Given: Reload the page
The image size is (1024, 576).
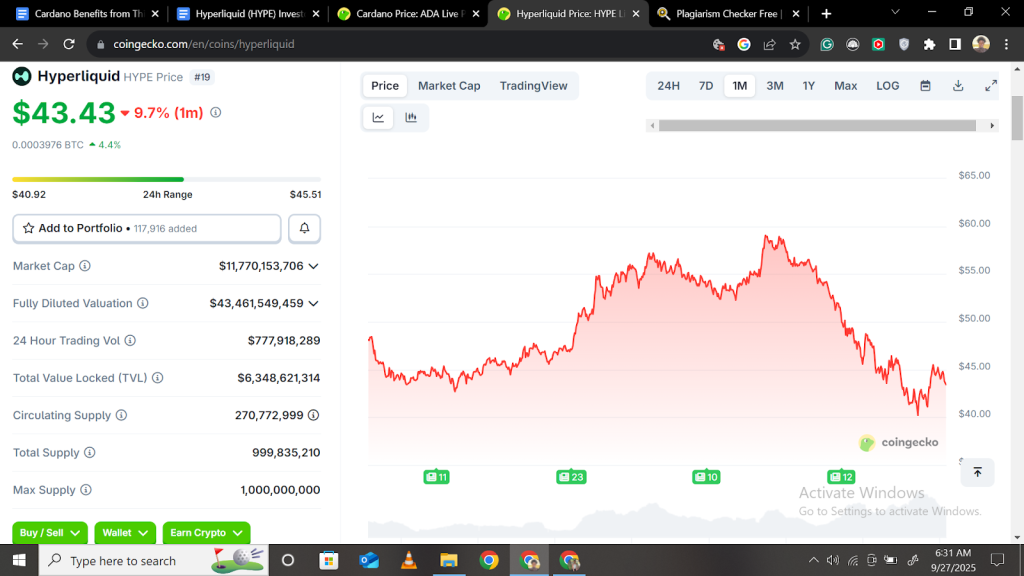Looking at the screenshot, I should 69,44.
